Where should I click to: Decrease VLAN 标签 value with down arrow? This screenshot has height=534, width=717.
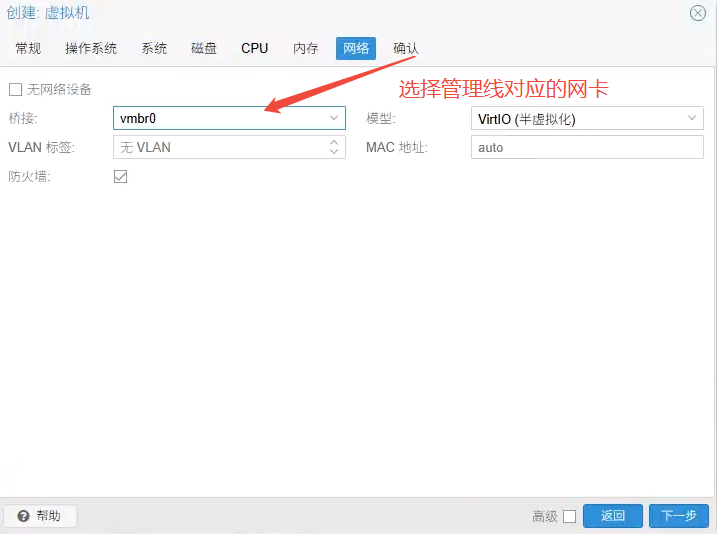(x=334, y=152)
